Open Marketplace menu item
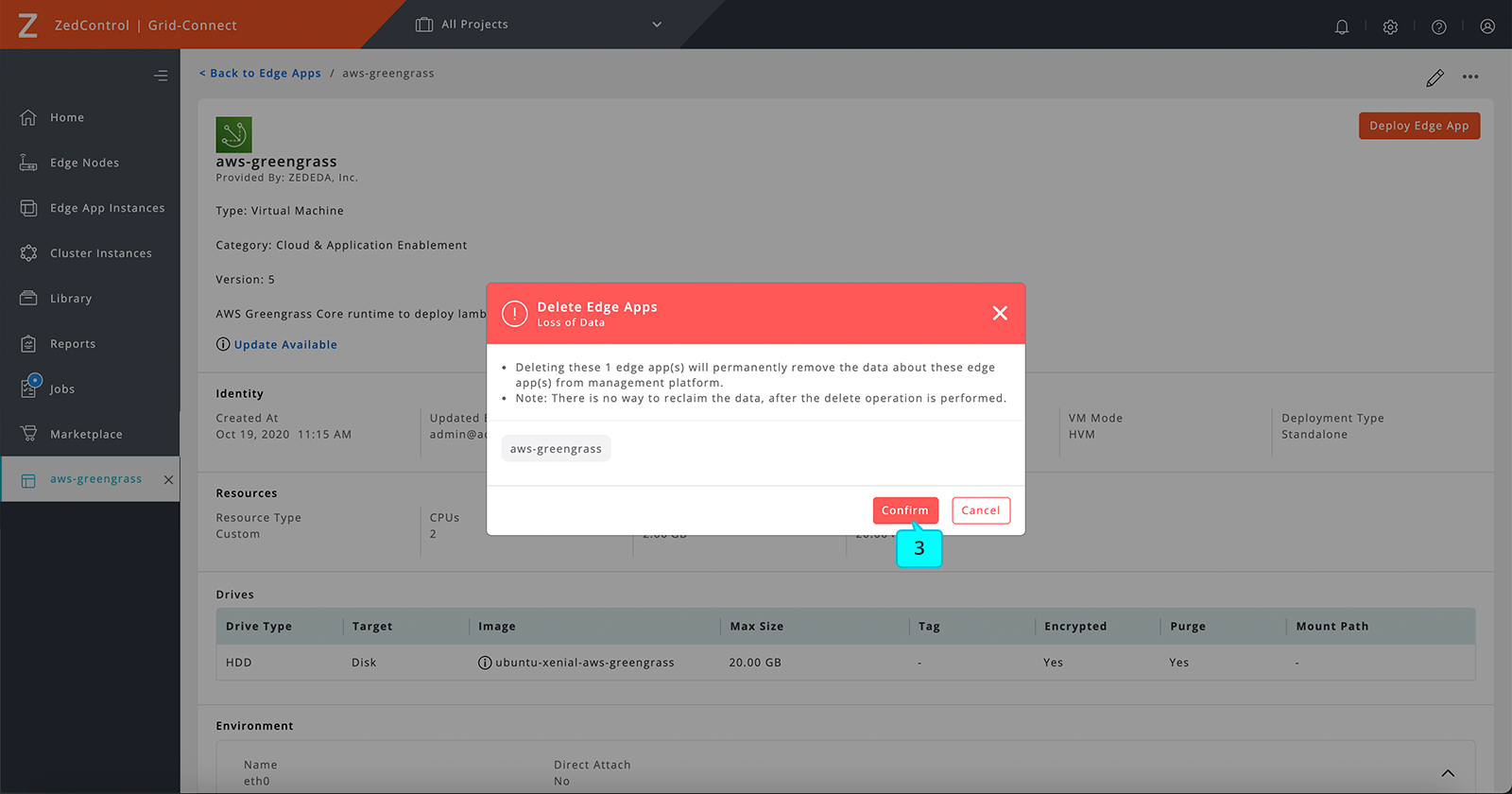1512x794 pixels. (86, 435)
